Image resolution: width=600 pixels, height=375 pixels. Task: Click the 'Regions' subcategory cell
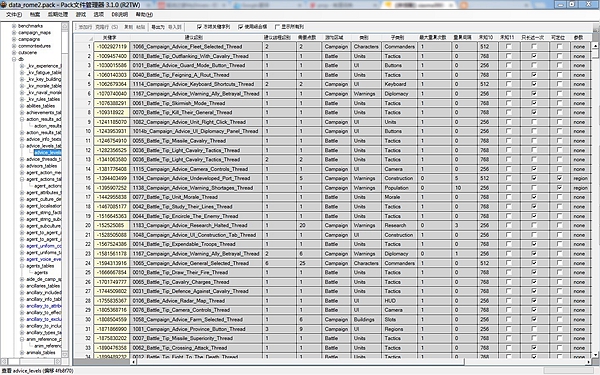tap(399, 329)
